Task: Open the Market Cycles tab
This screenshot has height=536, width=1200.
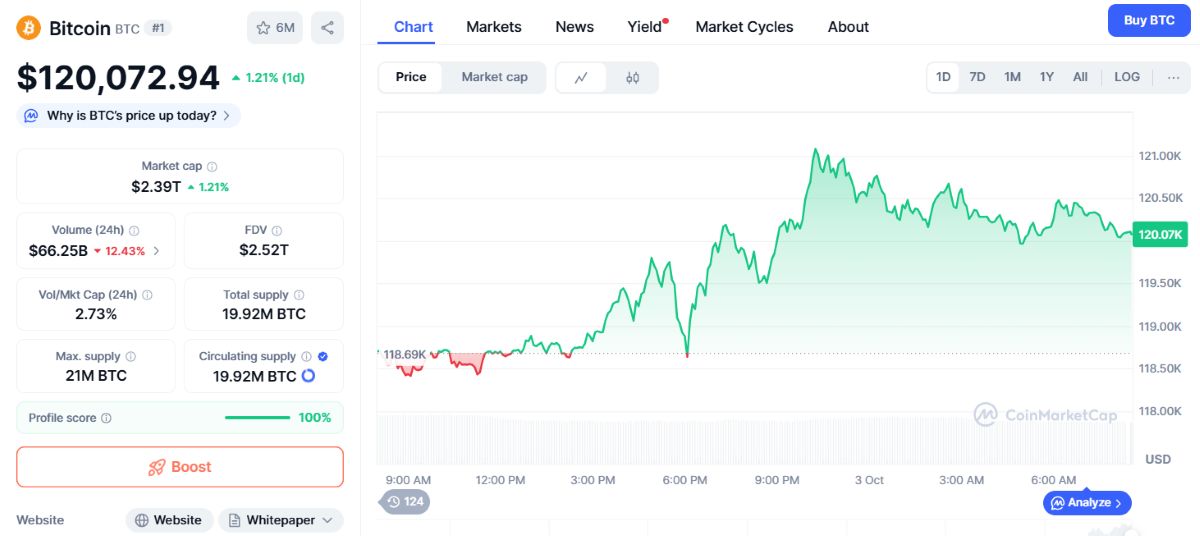Action: coord(744,27)
